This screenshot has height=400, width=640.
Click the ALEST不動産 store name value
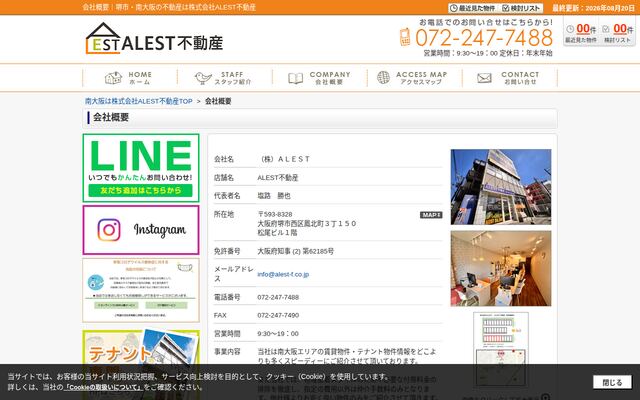278,178
